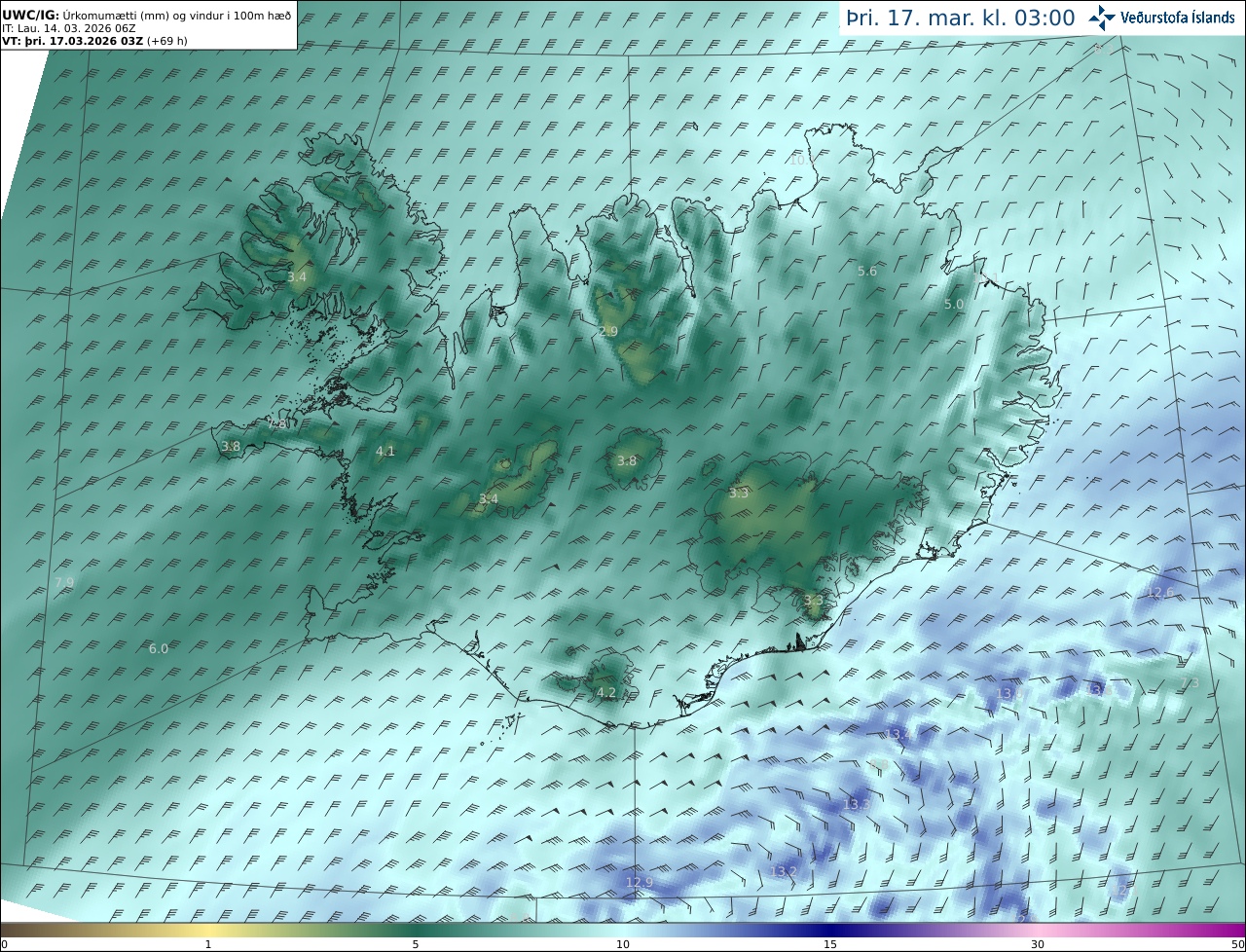
Task: Click the 5.6 value label on the map
Action: point(866,272)
